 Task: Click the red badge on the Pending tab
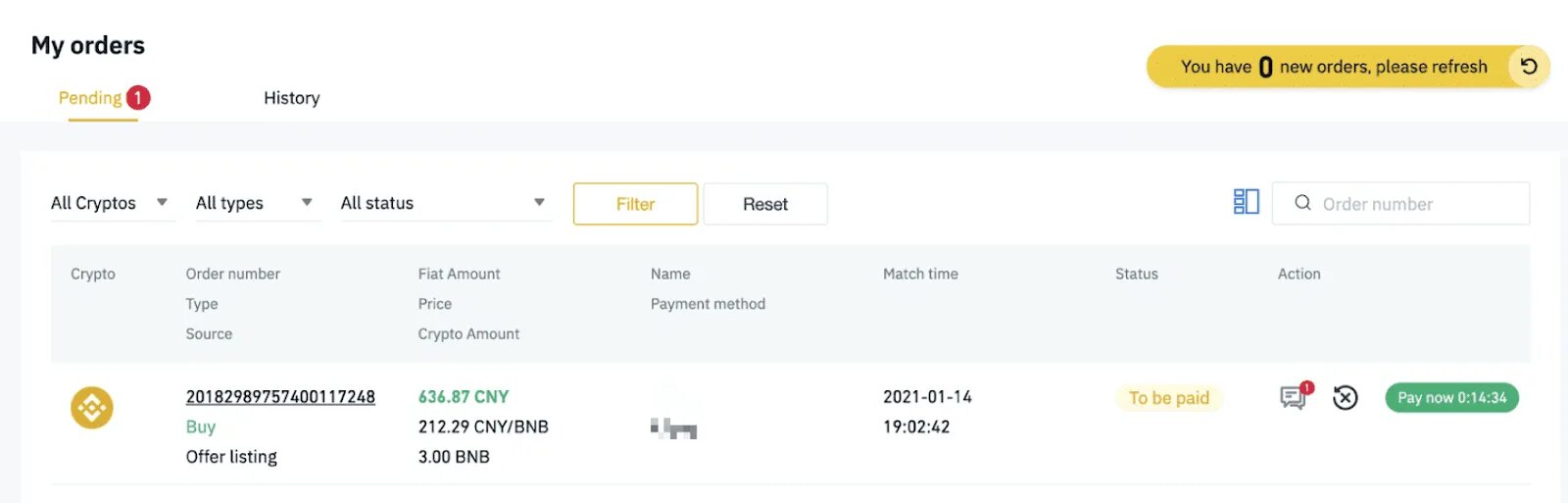pos(138,97)
